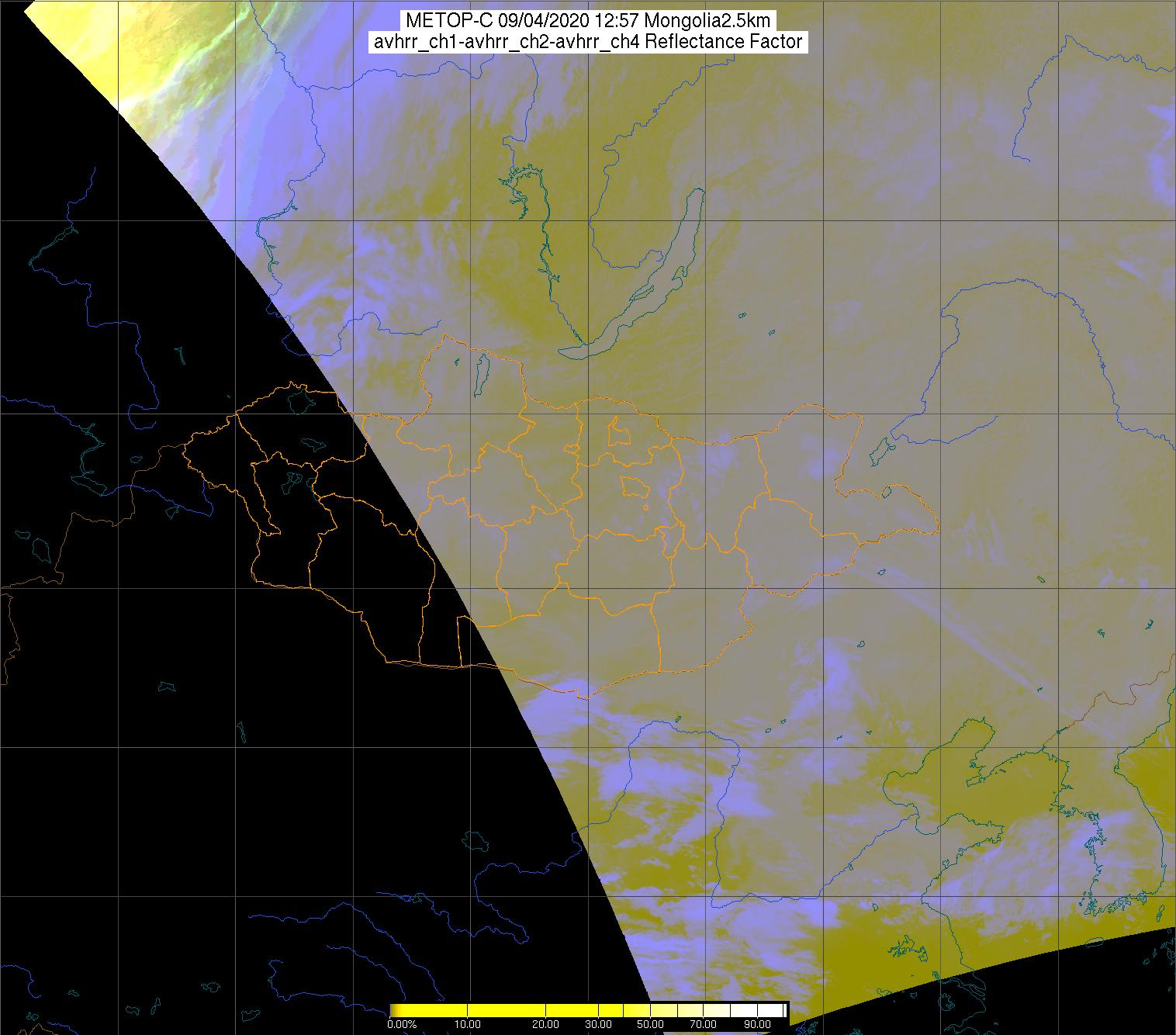Click the "20.00" colorbar label
This screenshot has height=1035, width=1176.
point(546,1025)
